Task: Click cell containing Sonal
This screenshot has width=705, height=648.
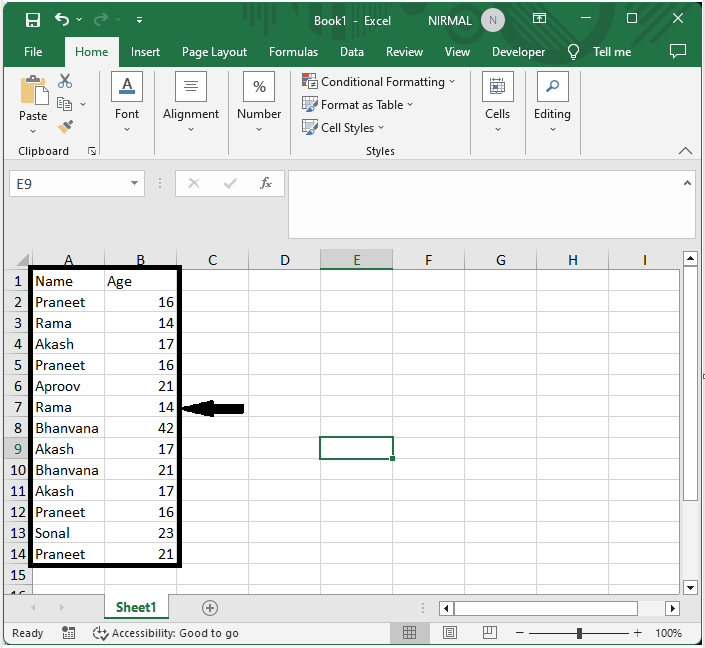Action: pyautogui.click(x=67, y=533)
